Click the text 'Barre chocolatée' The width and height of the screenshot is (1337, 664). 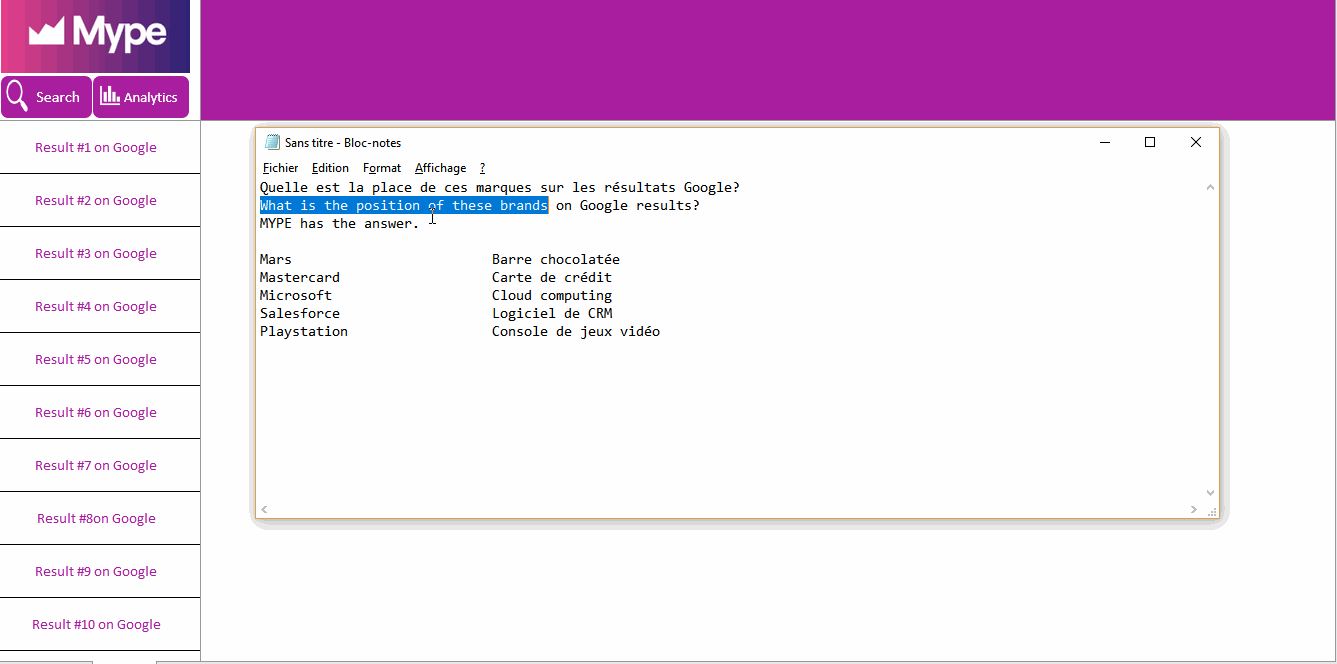point(556,259)
